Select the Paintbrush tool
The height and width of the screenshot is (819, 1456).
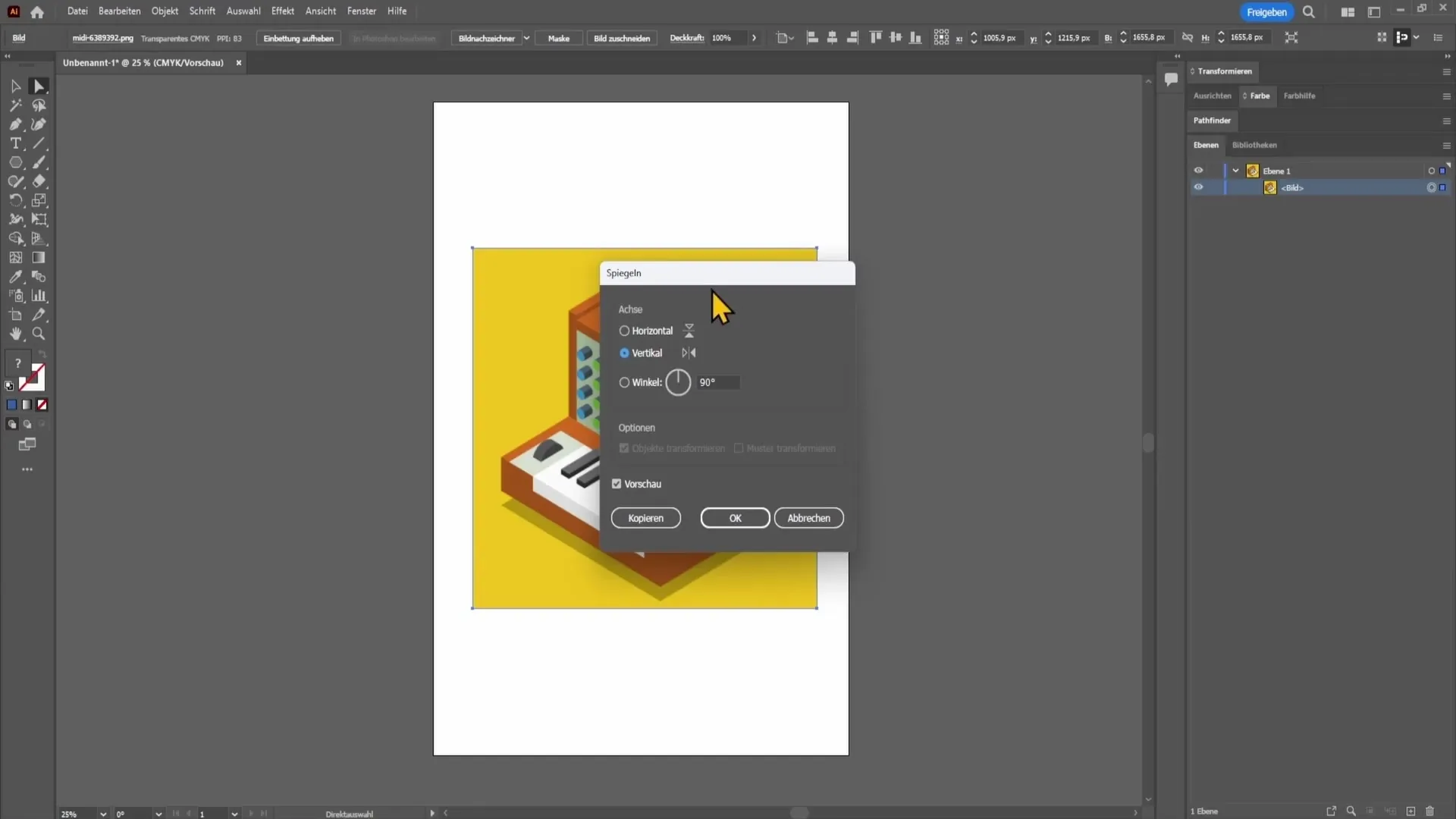39,162
